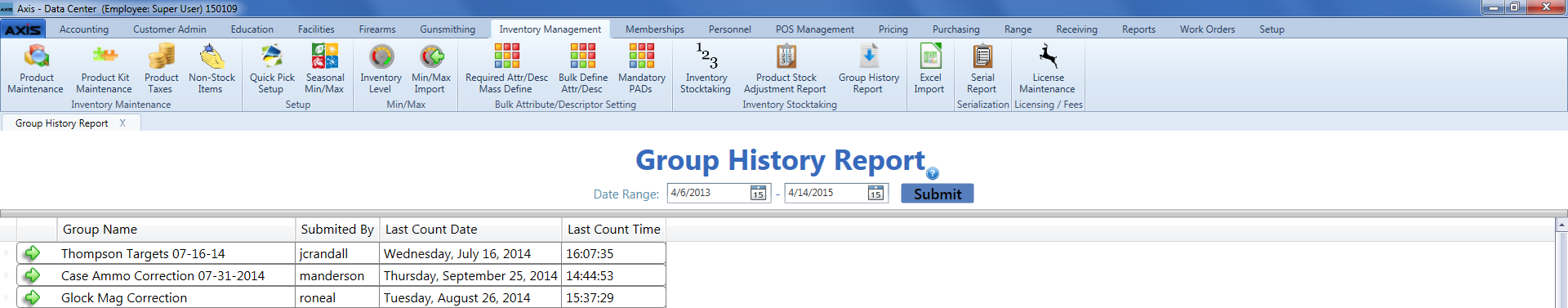The image size is (1568, 308).
Task: Switch to Personnel ribbon tab
Action: [730, 29]
